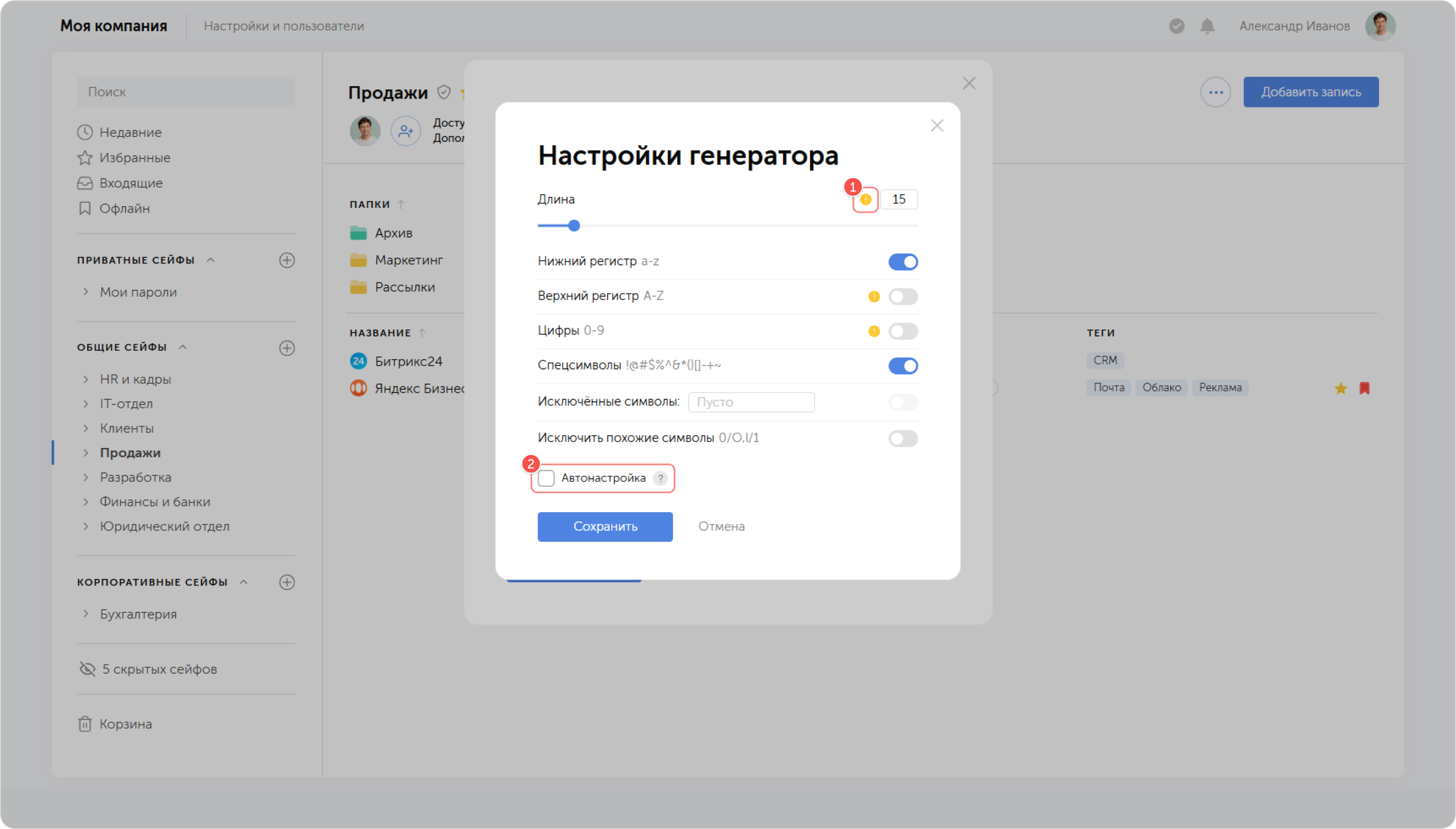Viewport: 1456px width, 829px height.
Task: Click the Автонастройка help question icon
Action: (x=660, y=478)
